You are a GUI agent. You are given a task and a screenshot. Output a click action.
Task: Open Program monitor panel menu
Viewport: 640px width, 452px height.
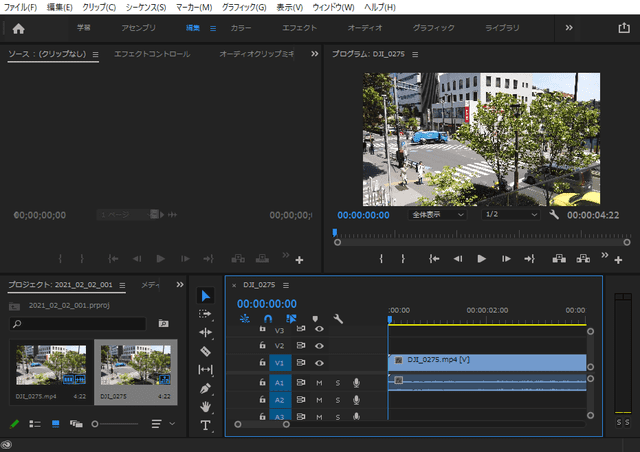[x=415, y=54]
